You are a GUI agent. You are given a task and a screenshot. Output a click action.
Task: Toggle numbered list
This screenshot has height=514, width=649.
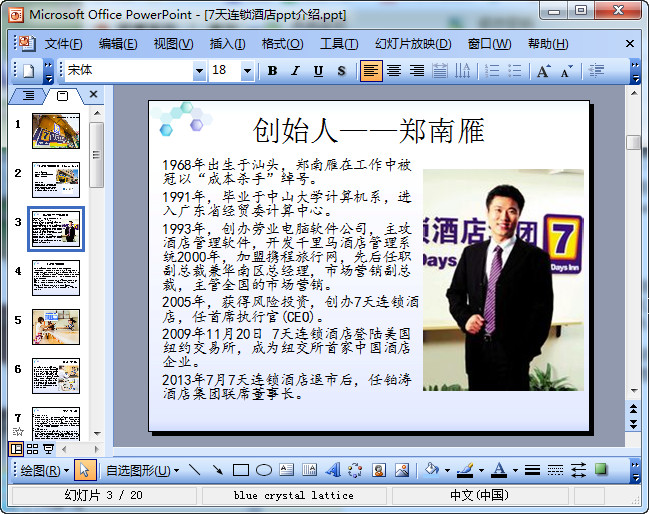[x=492, y=71]
